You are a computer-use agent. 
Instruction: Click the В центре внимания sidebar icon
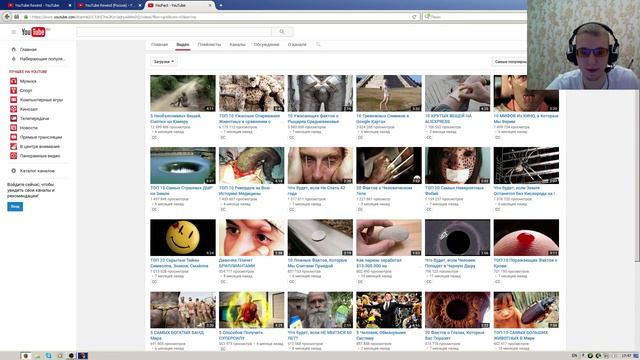coord(13,147)
